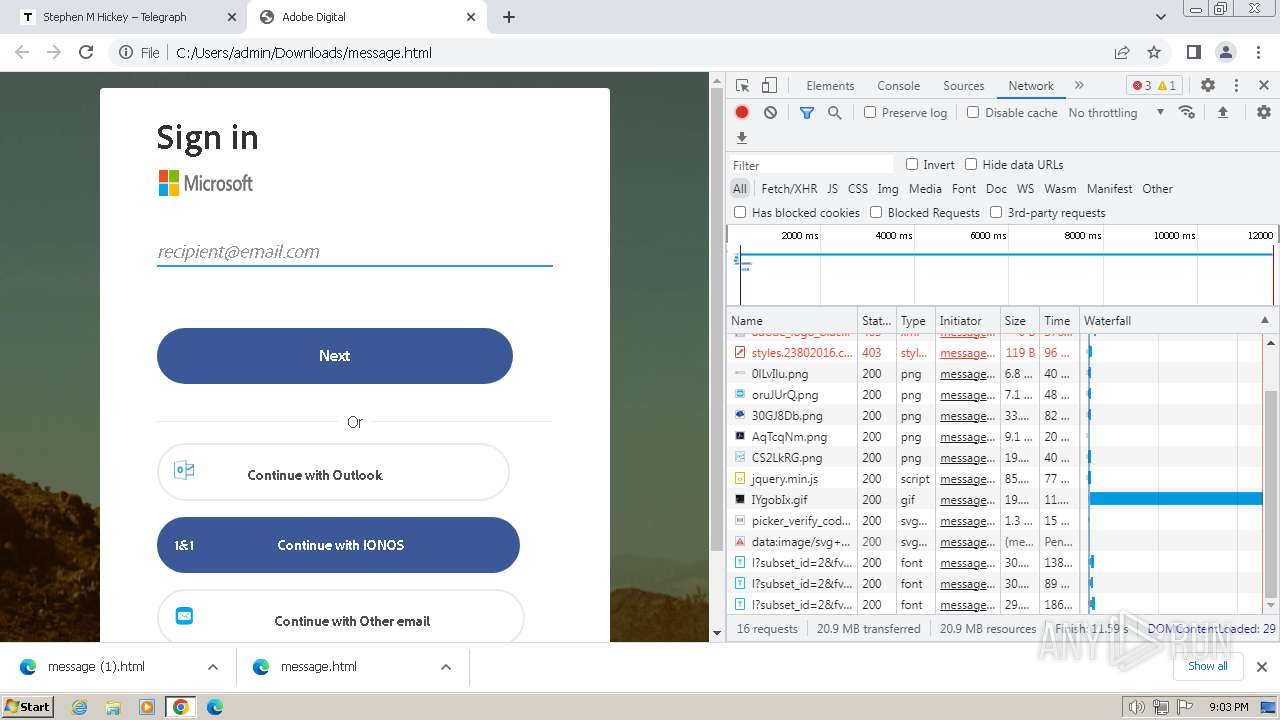The image size is (1280, 720).
Task: Click the Next button
Action: click(335, 356)
